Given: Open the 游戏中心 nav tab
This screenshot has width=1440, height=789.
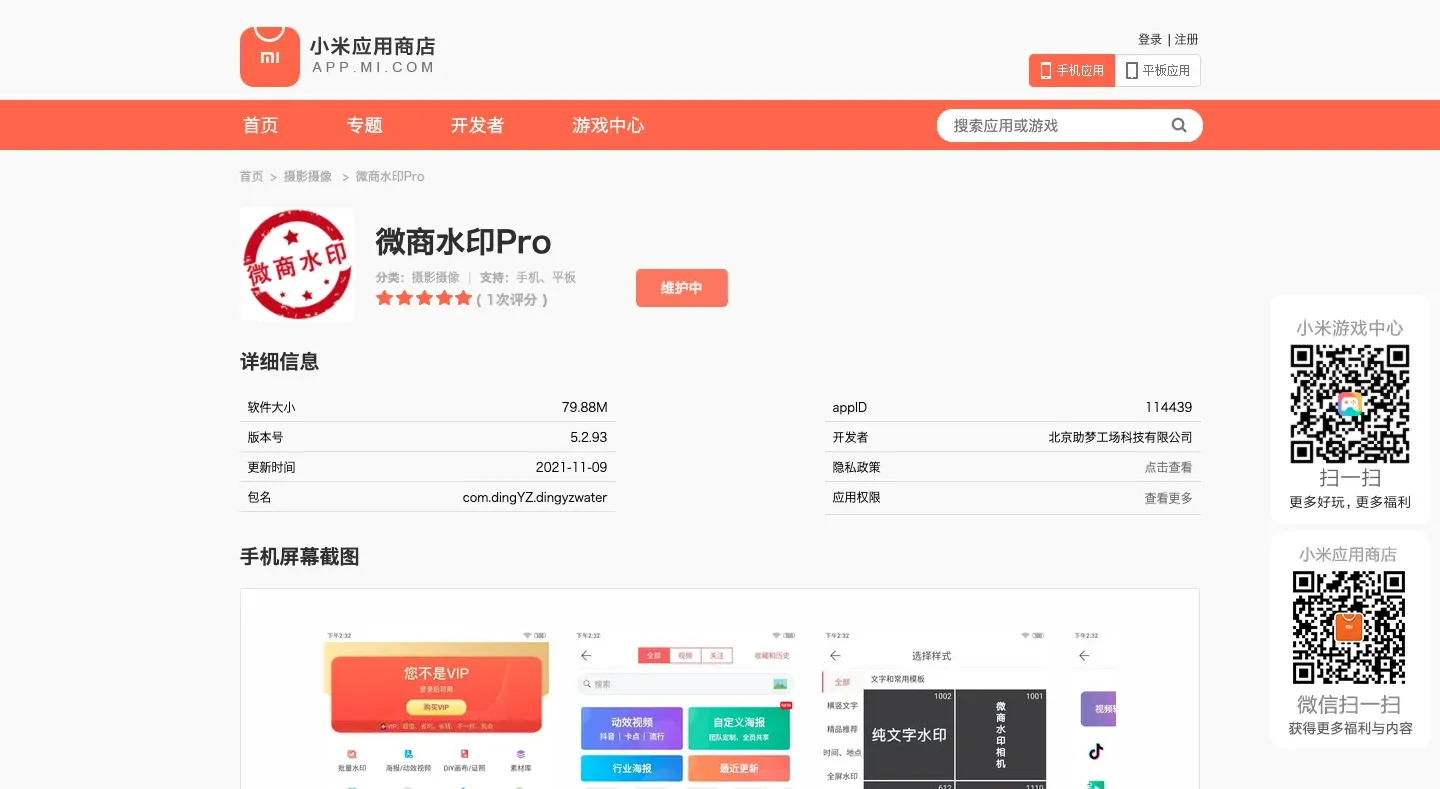Looking at the screenshot, I should point(608,125).
